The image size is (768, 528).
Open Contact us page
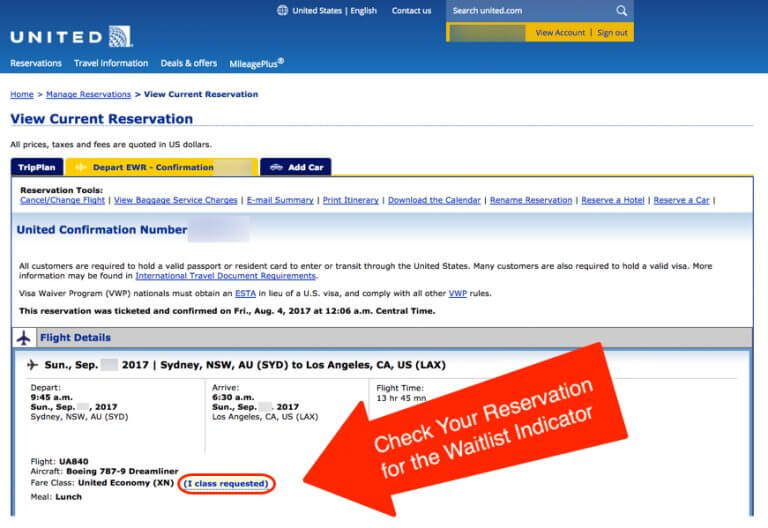point(411,11)
